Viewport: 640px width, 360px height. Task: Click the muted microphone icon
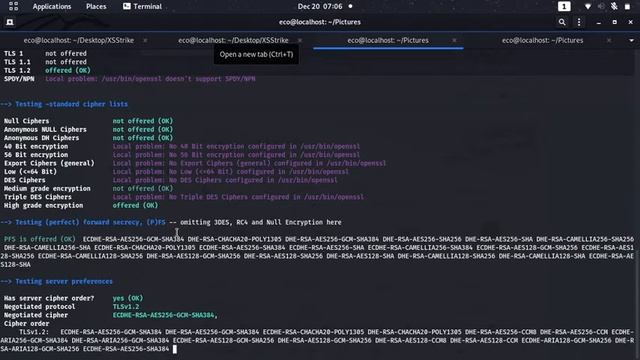click(614, 7)
